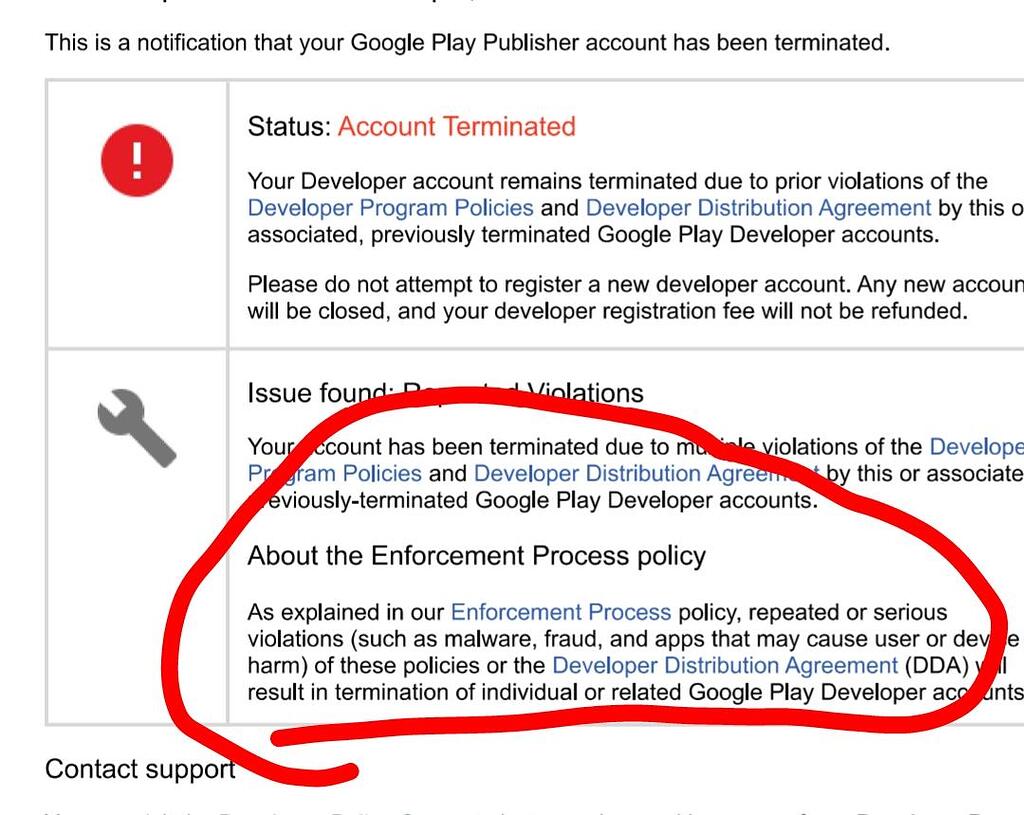Click Program Policies link under Issue found
This screenshot has height=815, width=1024.
pos(335,473)
